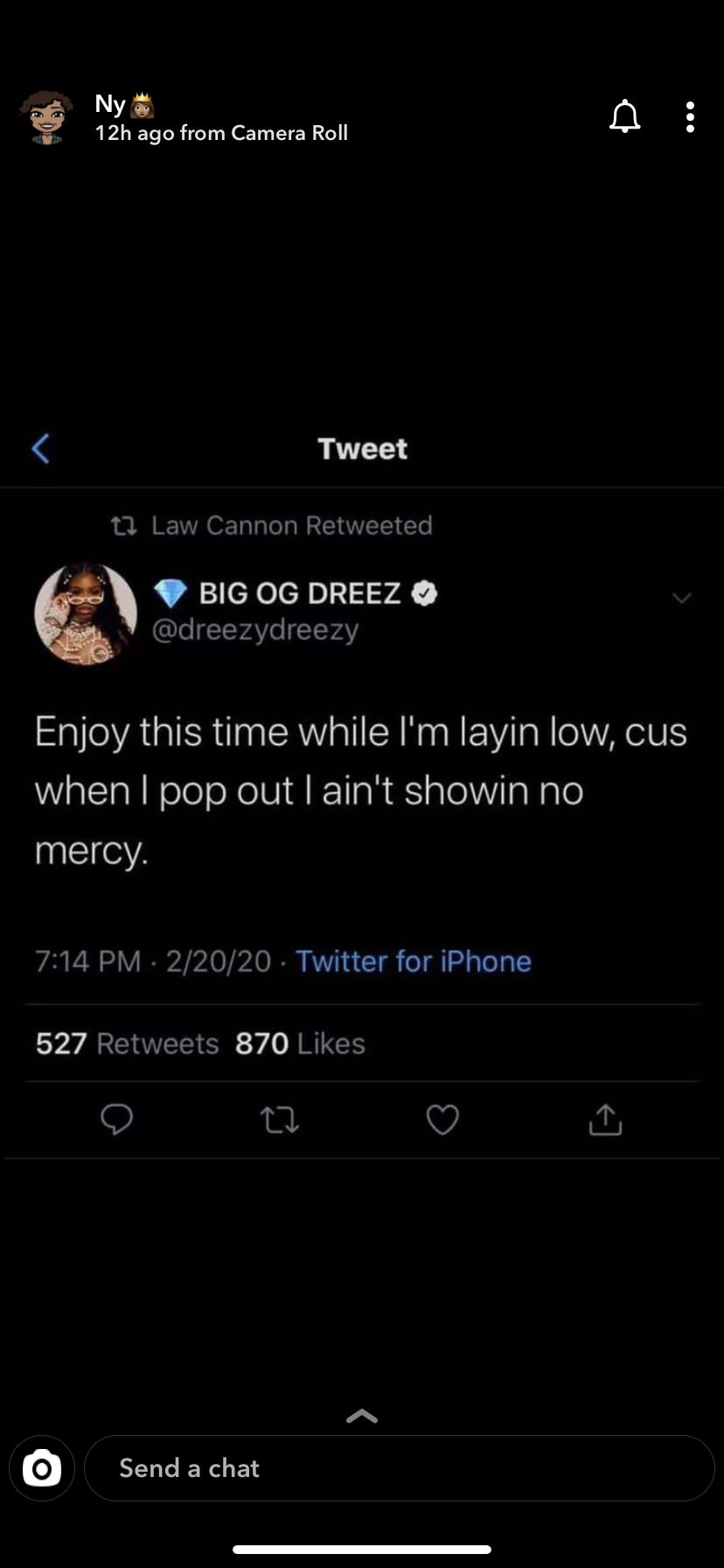This screenshot has width=724, height=1568.
Task: Tap the Ny story username
Action: point(110,105)
